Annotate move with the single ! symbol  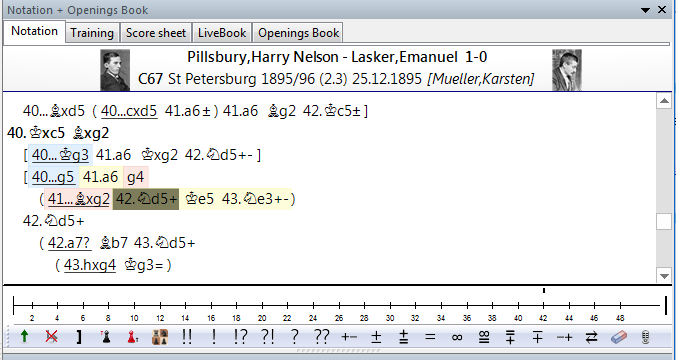coord(214,336)
